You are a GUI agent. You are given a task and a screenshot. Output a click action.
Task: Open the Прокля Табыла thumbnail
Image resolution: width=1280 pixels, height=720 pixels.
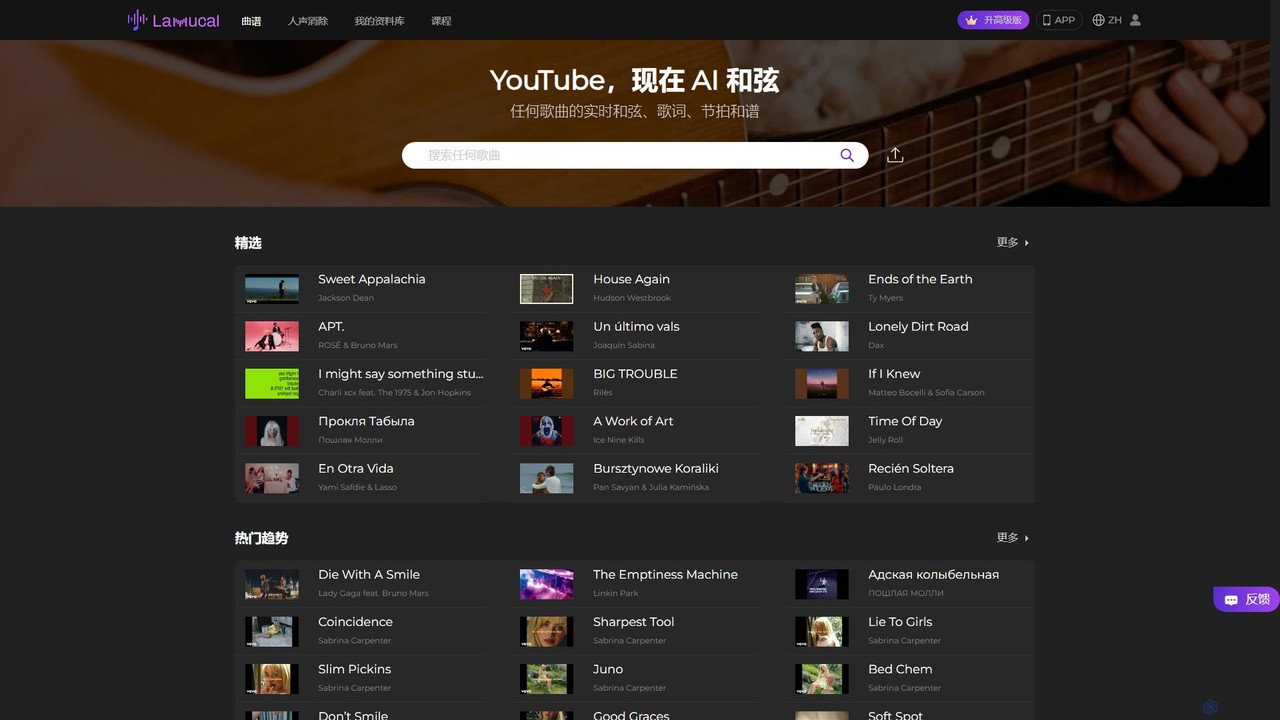click(x=272, y=431)
